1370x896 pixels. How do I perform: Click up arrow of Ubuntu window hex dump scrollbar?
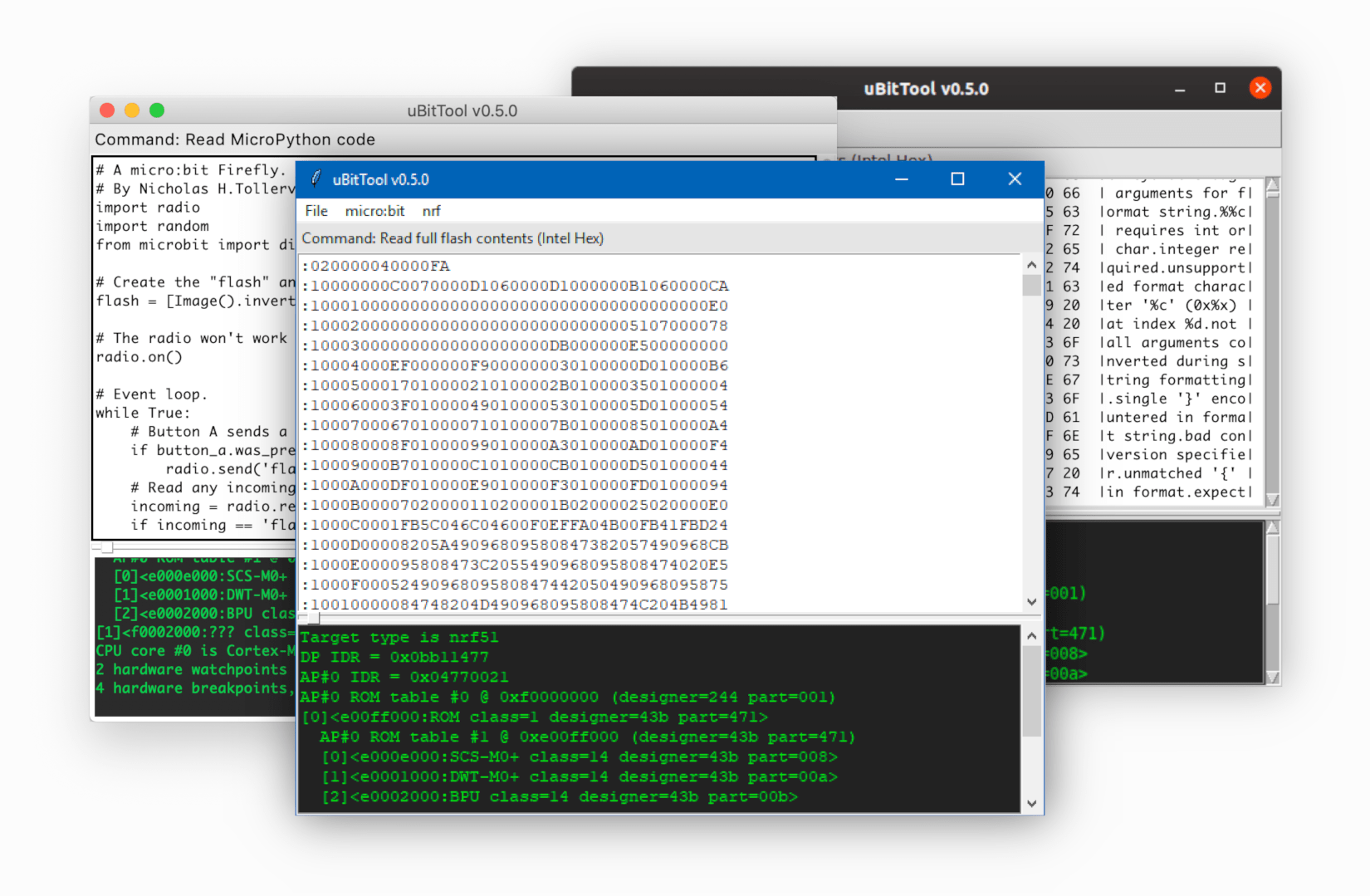(1272, 184)
